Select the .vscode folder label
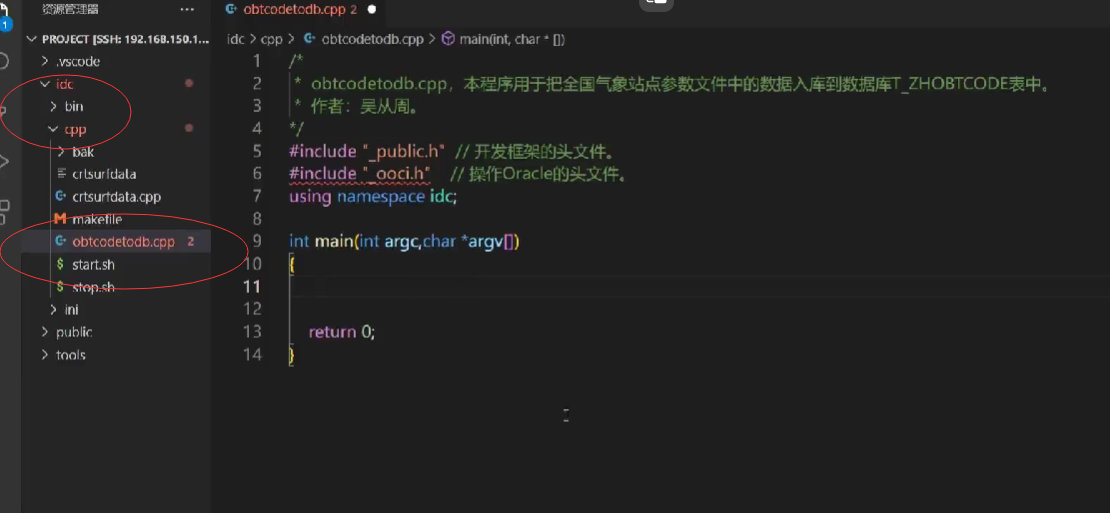1110x513 pixels. click(78, 61)
